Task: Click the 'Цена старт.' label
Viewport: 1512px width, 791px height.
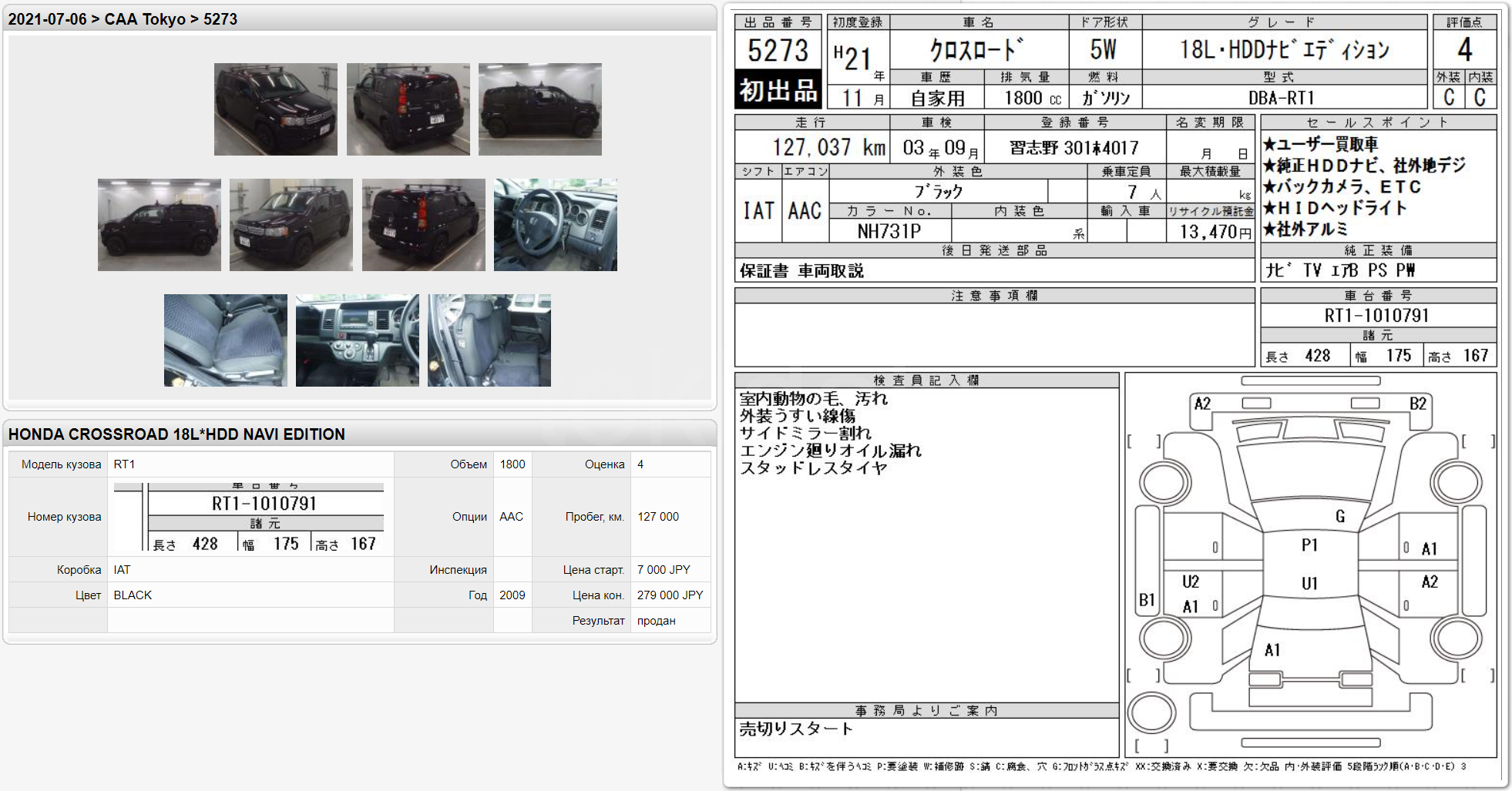Action: coord(593,570)
